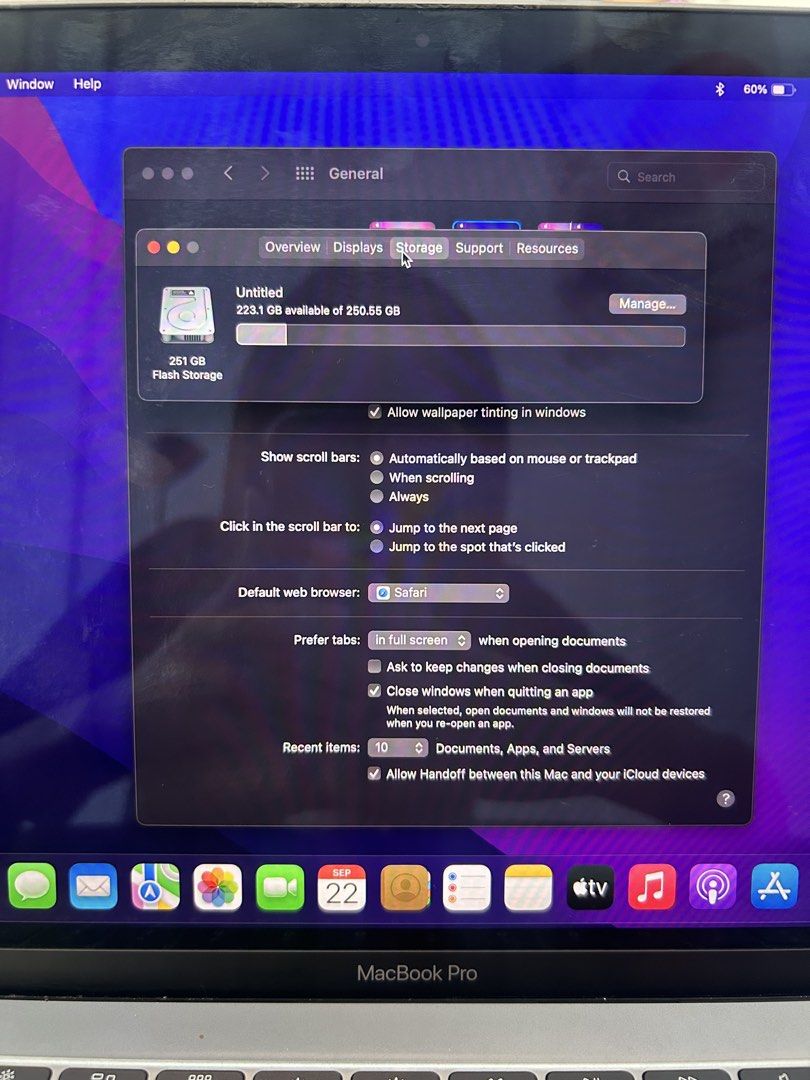Go forward in System Preferences

point(264,173)
